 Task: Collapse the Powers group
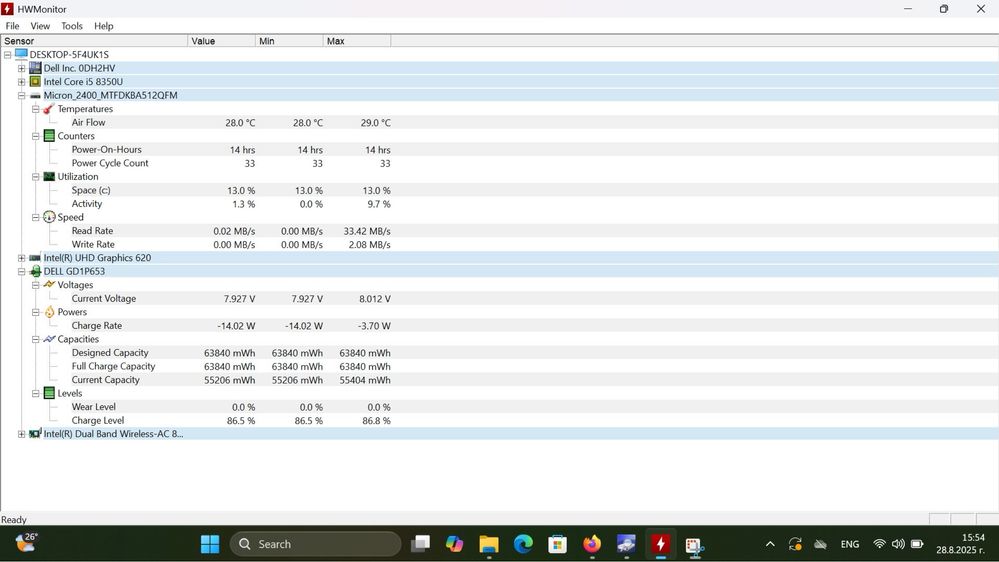[x=36, y=312]
